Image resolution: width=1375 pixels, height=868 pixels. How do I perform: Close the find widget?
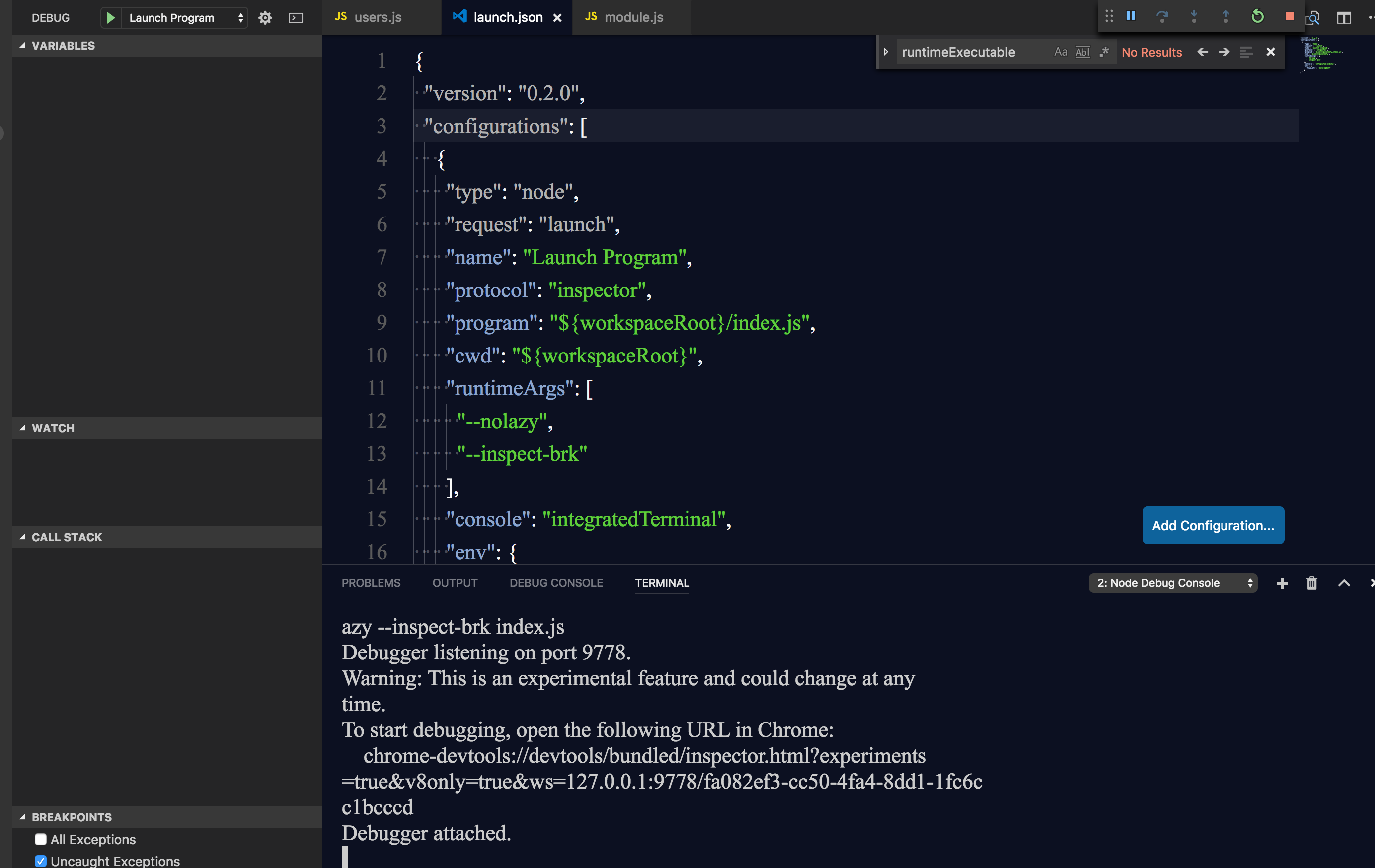[x=1271, y=52]
